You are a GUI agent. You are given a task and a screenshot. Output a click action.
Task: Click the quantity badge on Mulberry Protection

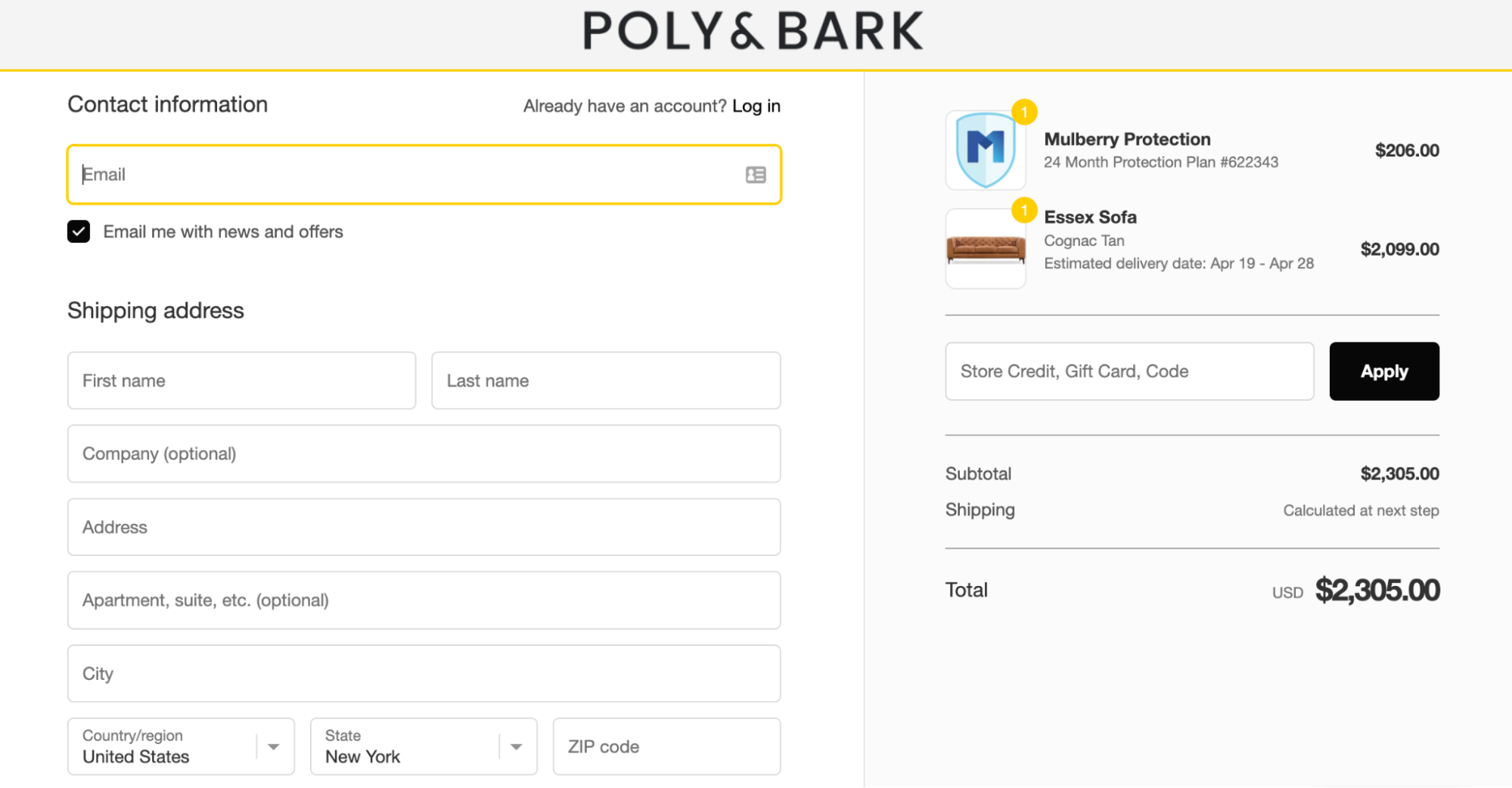(1024, 112)
